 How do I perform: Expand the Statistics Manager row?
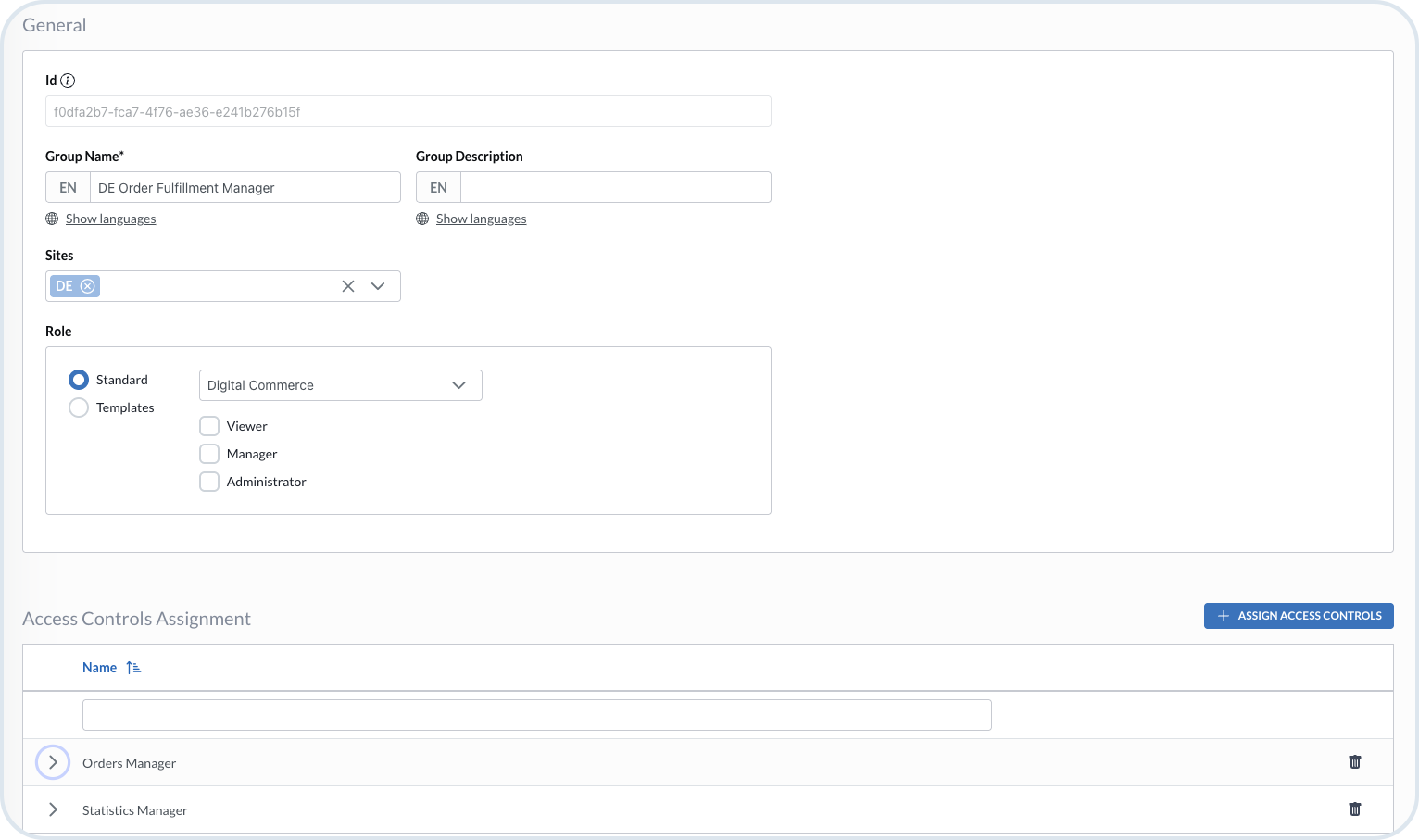point(53,809)
